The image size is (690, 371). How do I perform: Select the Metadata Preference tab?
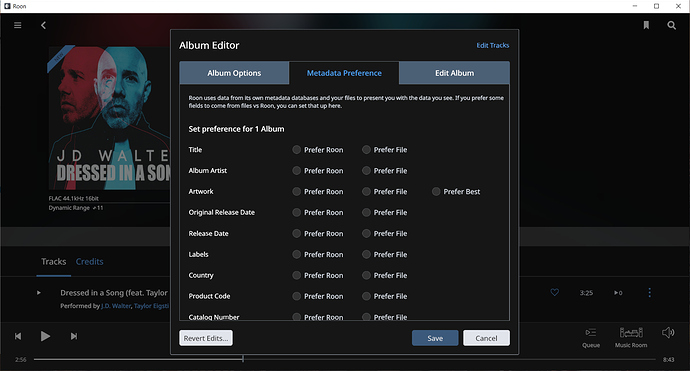344,73
